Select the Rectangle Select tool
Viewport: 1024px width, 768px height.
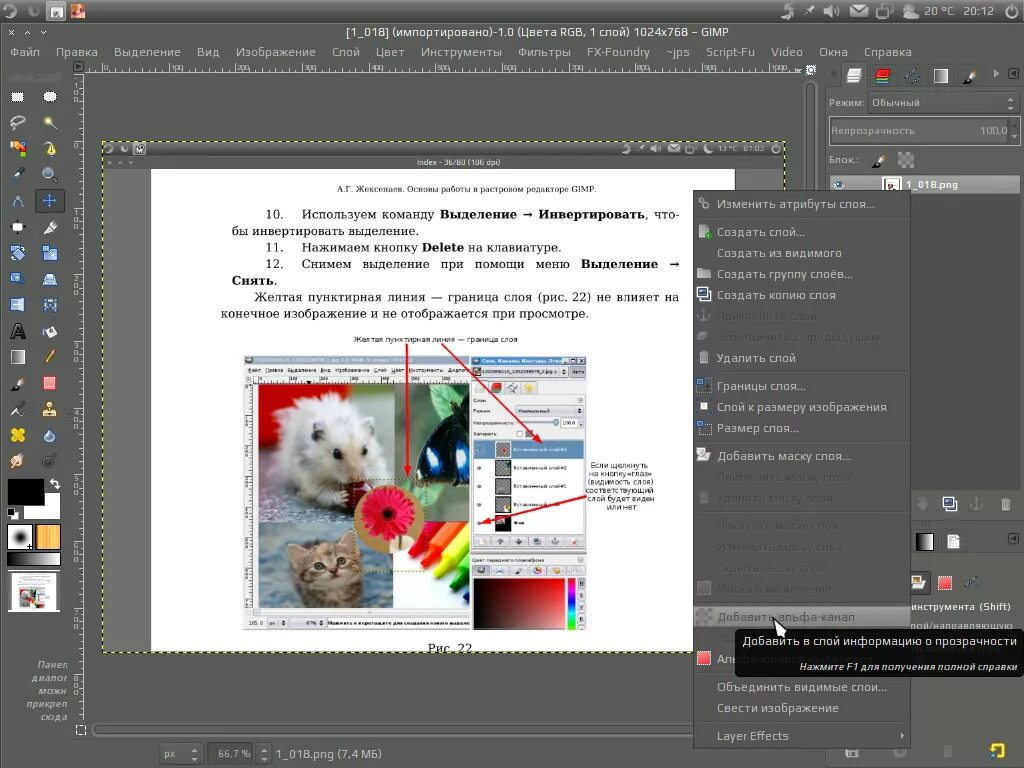(x=18, y=97)
